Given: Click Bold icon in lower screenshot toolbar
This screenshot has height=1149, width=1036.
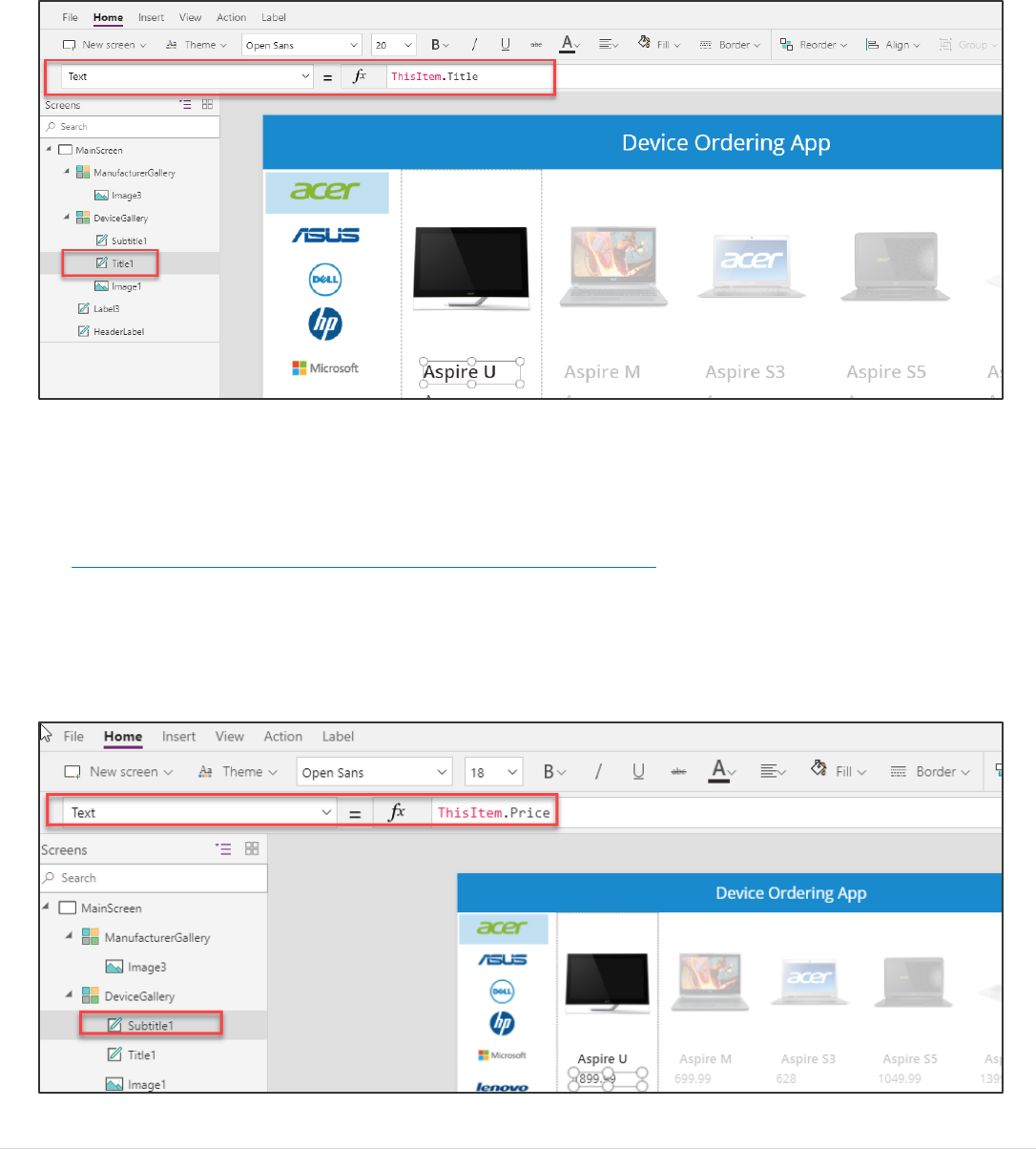Looking at the screenshot, I should point(554,772).
